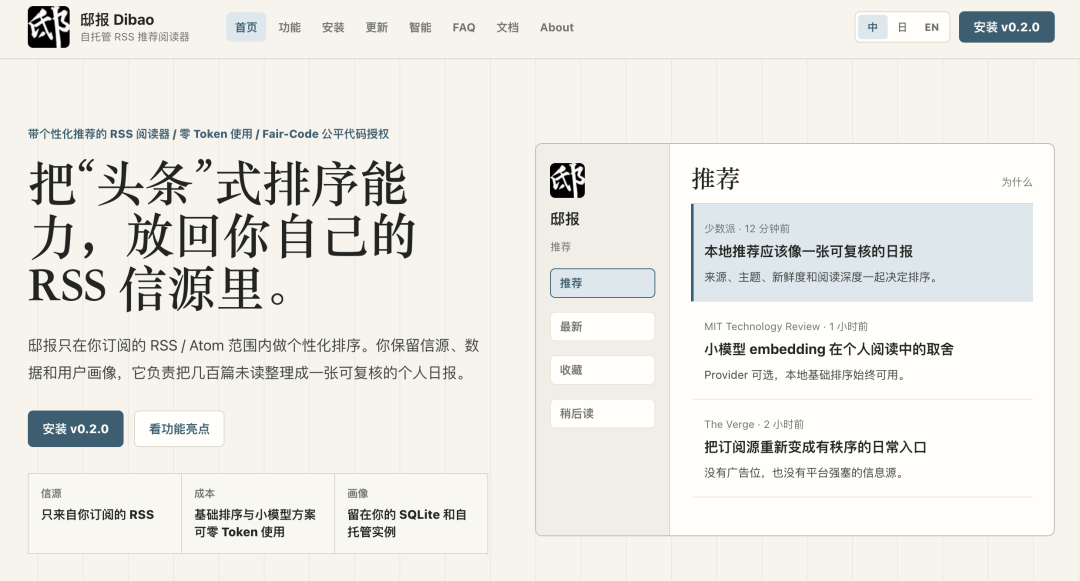Click the 邸报 logo in preview sidebar
Image resolution: width=1080 pixels, height=581 pixels.
tap(568, 180)
